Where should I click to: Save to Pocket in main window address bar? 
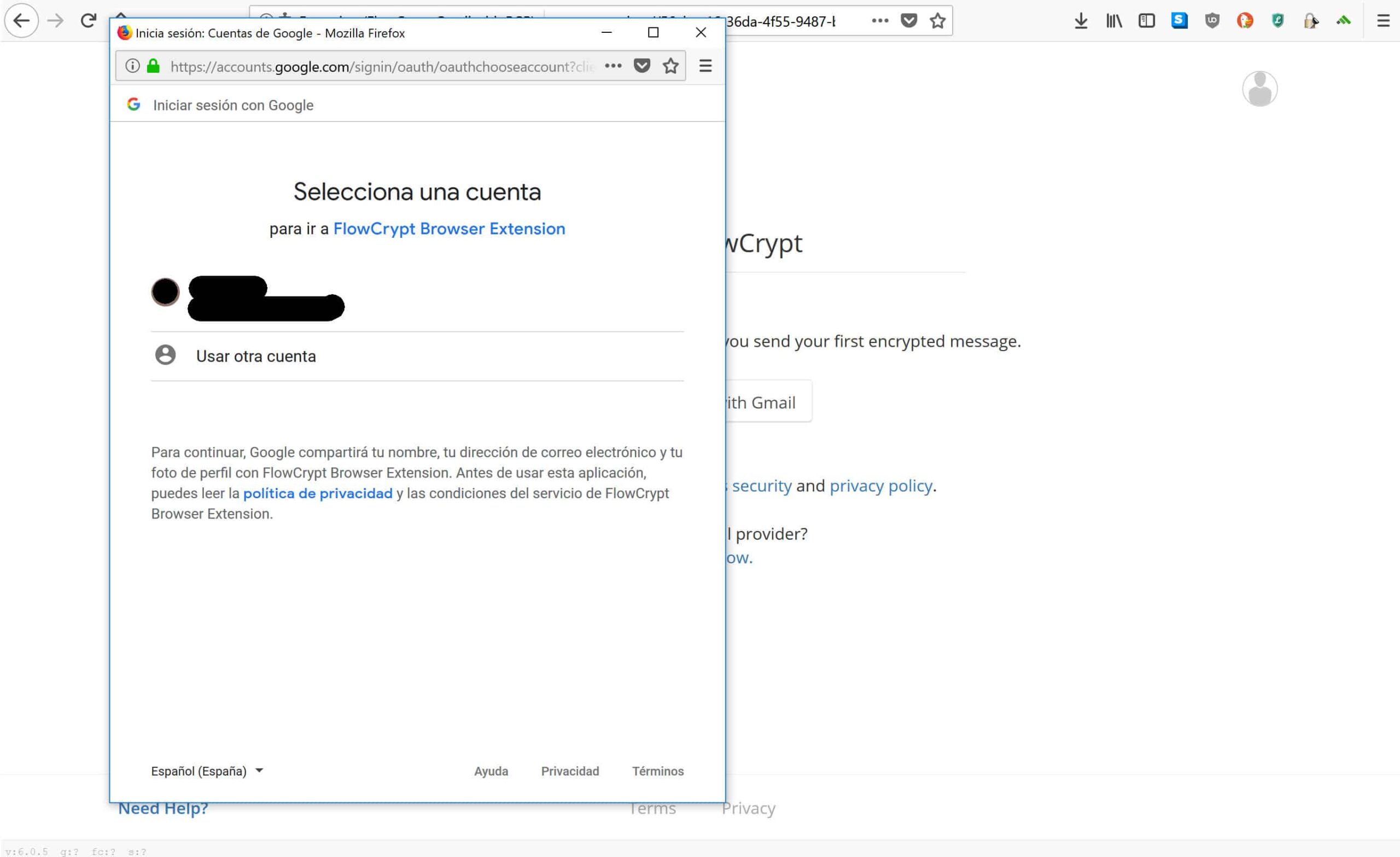908,21
